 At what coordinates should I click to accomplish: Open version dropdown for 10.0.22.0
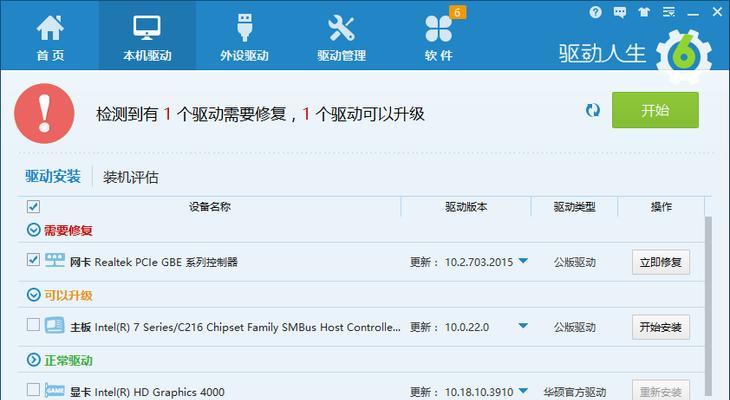(523, 326)
